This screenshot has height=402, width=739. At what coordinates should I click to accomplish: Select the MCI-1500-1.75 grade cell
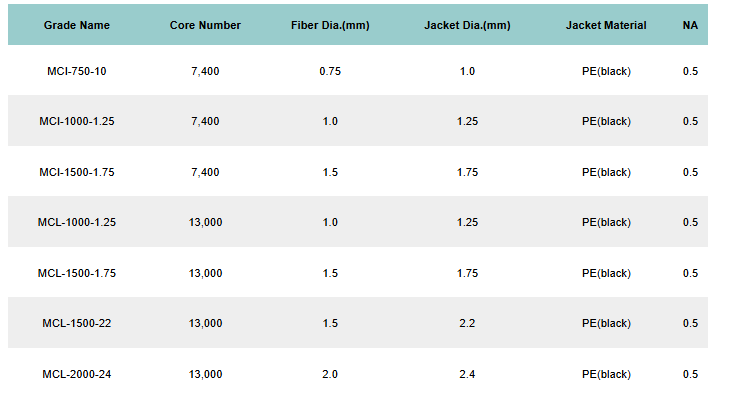pyautogui.click(x=77, y=172)
